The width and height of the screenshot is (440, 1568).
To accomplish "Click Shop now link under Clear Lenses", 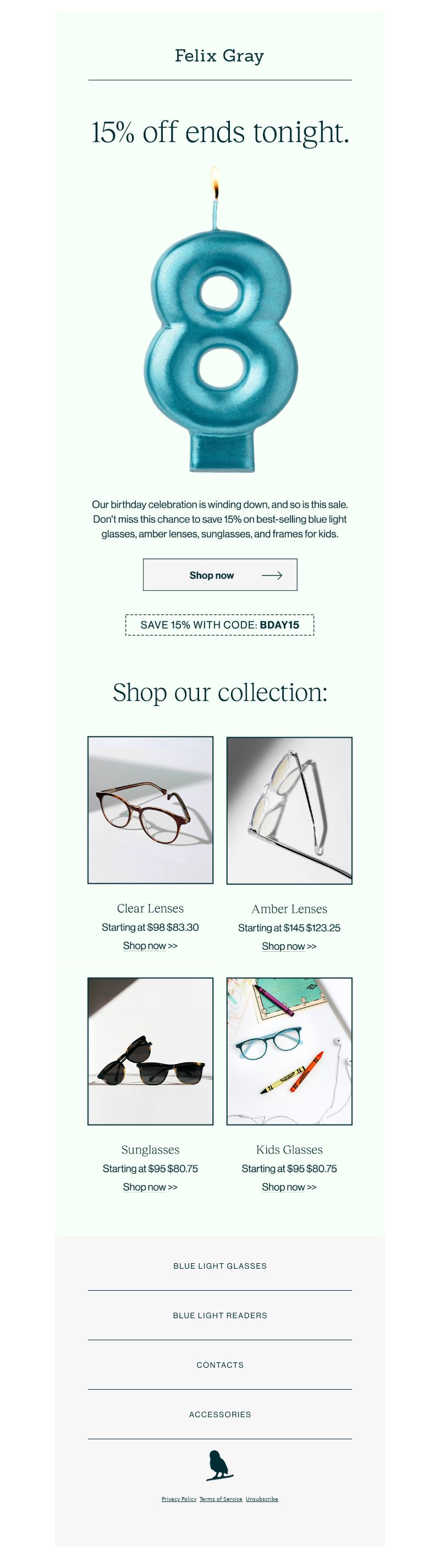I will click(150, 946).
